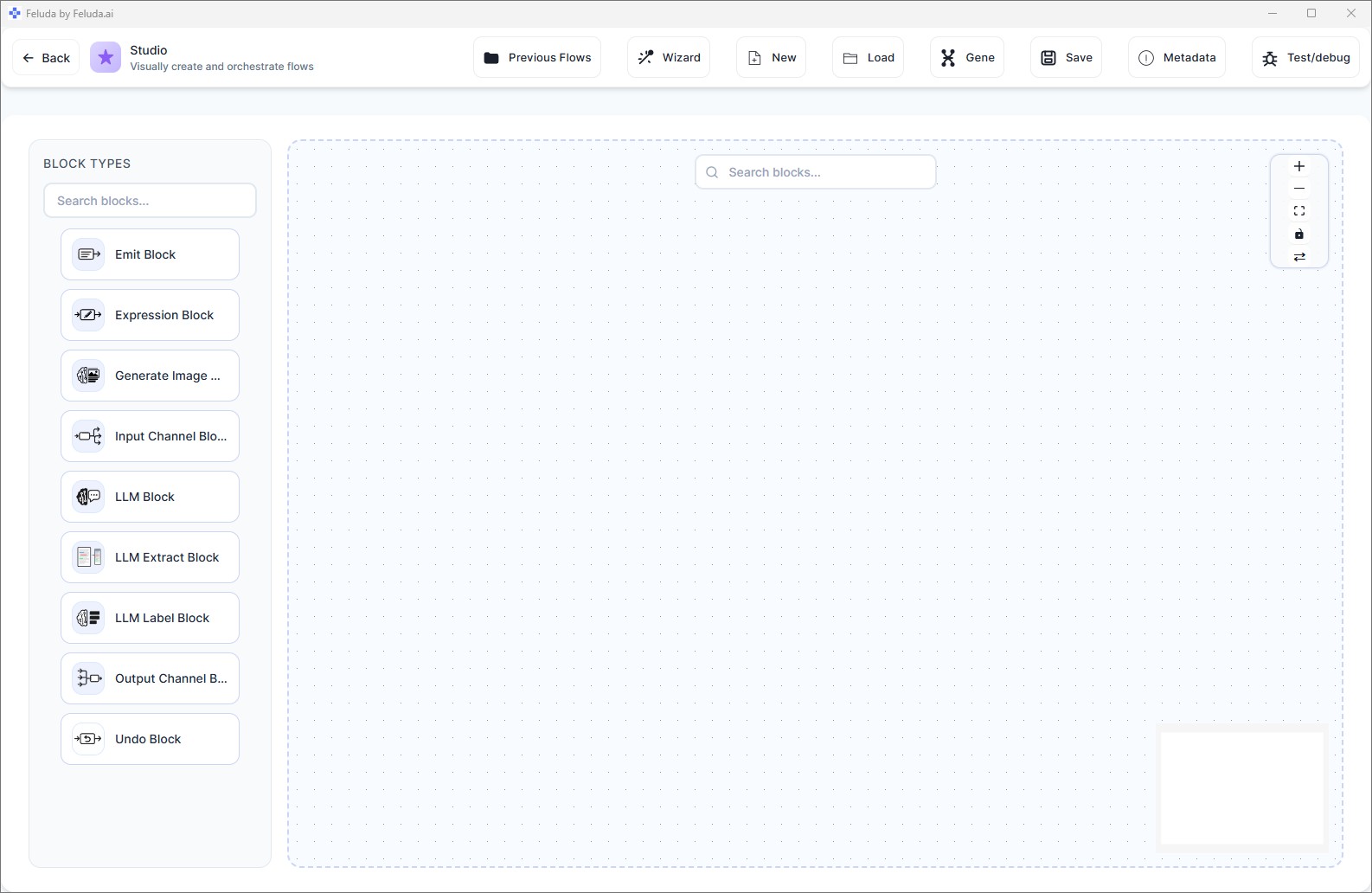Click the swap arrows layout icon
This screenshot has height=893, width=1372.
click(1298, 257)
